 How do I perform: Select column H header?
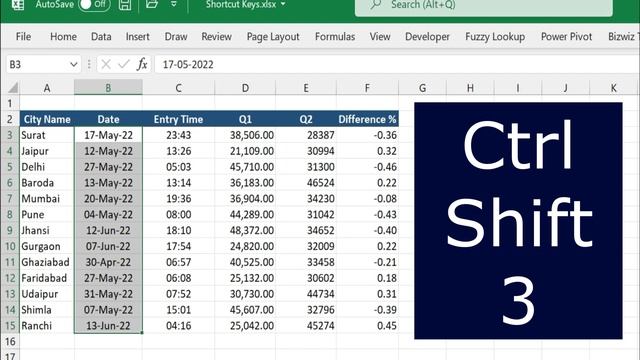coord(470,88)
